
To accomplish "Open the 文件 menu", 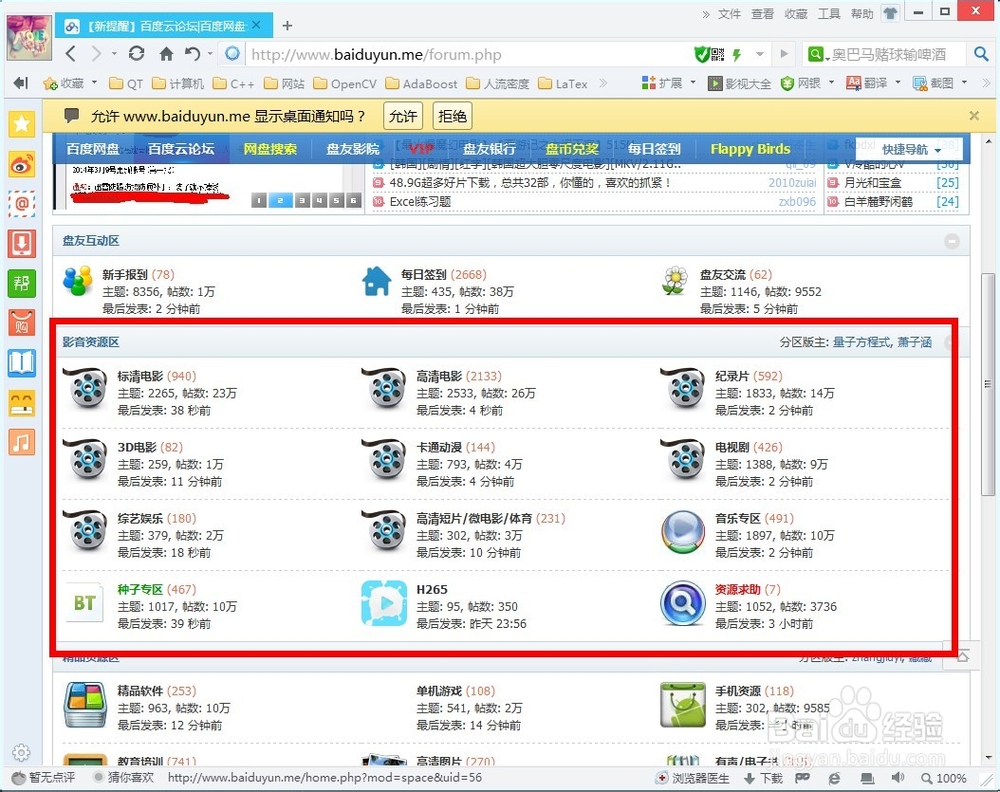I will click(x=729, y=13).
